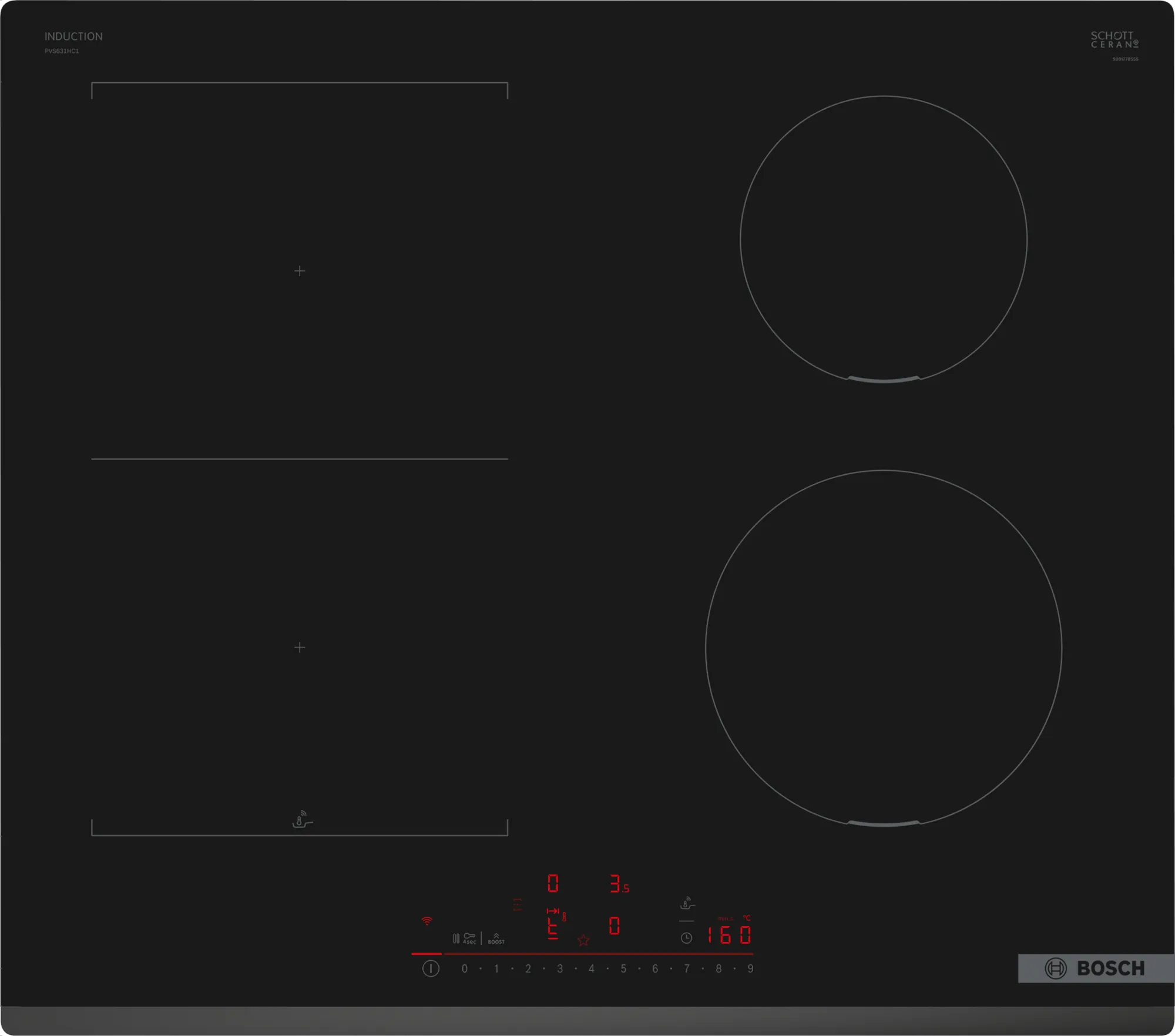Set power level 1 on slider
This screenshot has width=1175, height=1036.
tap(496, 968)
